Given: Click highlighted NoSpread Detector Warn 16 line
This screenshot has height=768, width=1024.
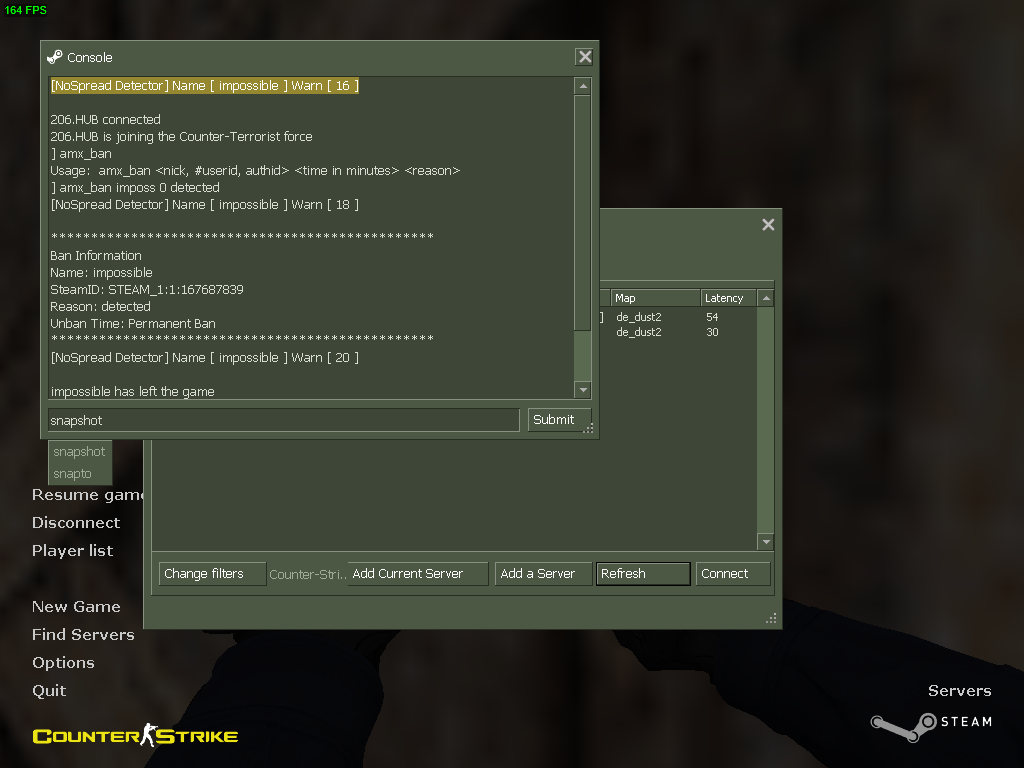Looking at the screenshot, I should [x=204, y=86].
